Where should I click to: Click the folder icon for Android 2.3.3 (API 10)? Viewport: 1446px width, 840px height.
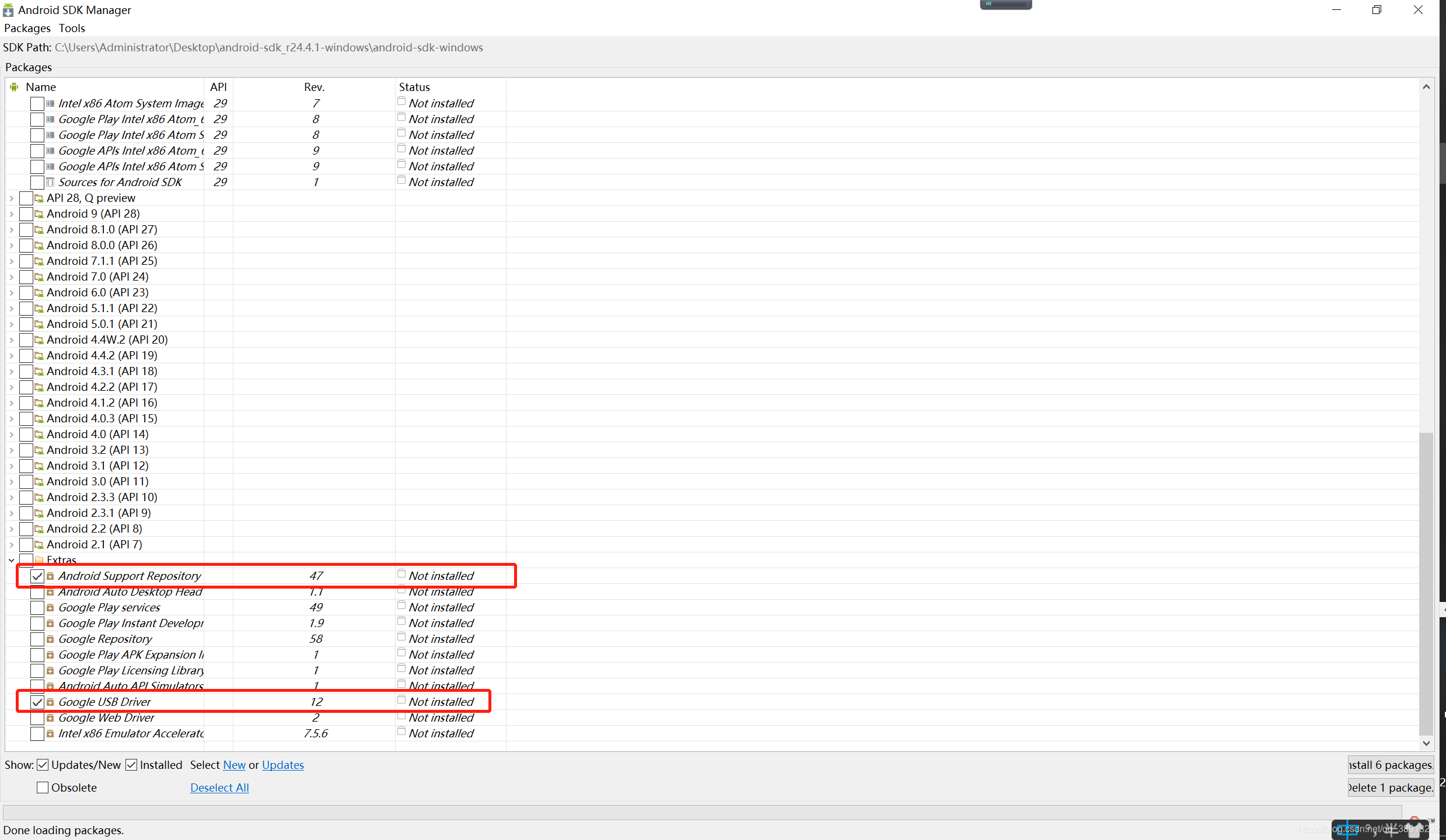tap(39, 498)
